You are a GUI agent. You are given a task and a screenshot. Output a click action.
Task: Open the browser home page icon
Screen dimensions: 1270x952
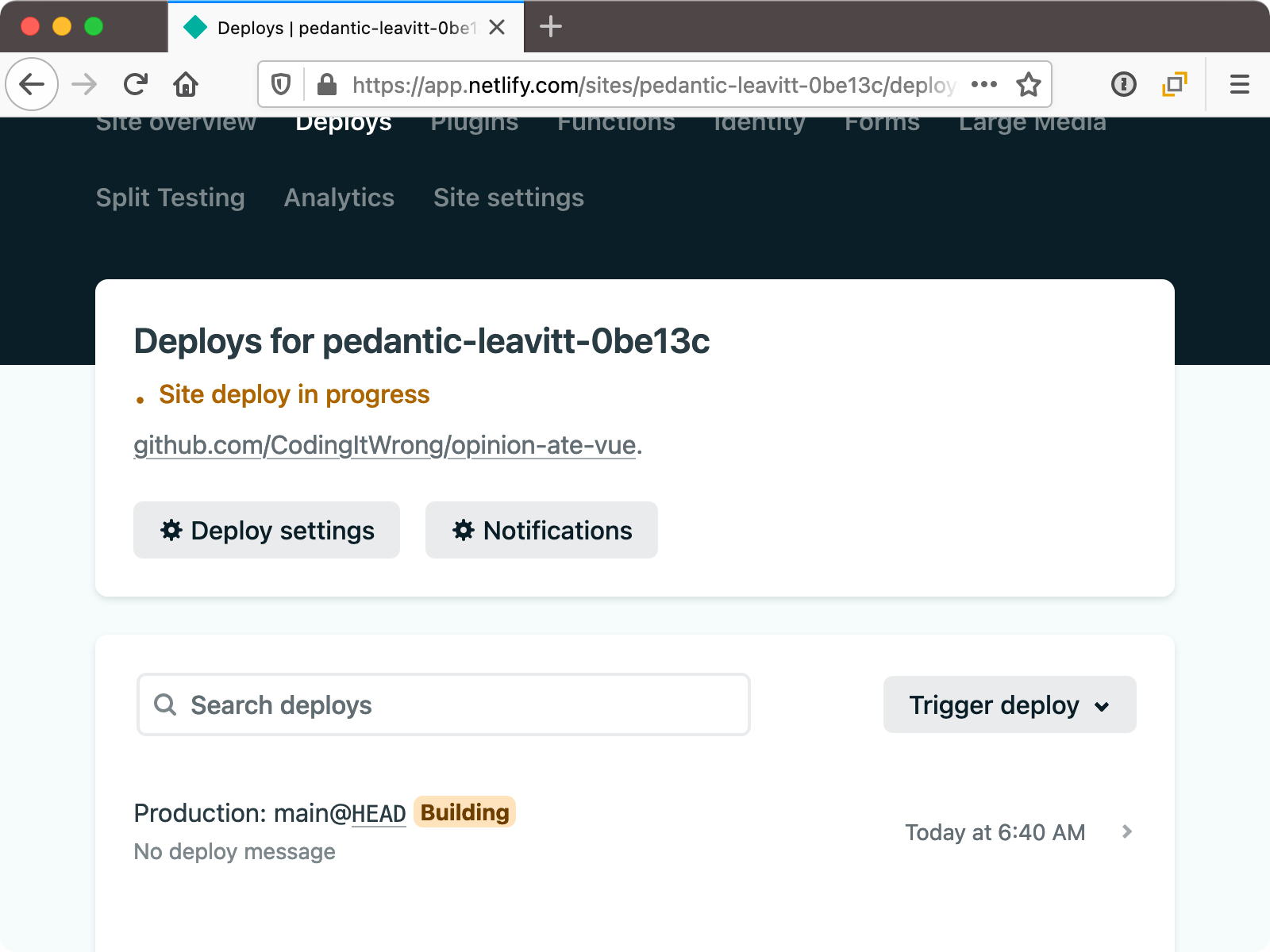(x=186, y=84)
